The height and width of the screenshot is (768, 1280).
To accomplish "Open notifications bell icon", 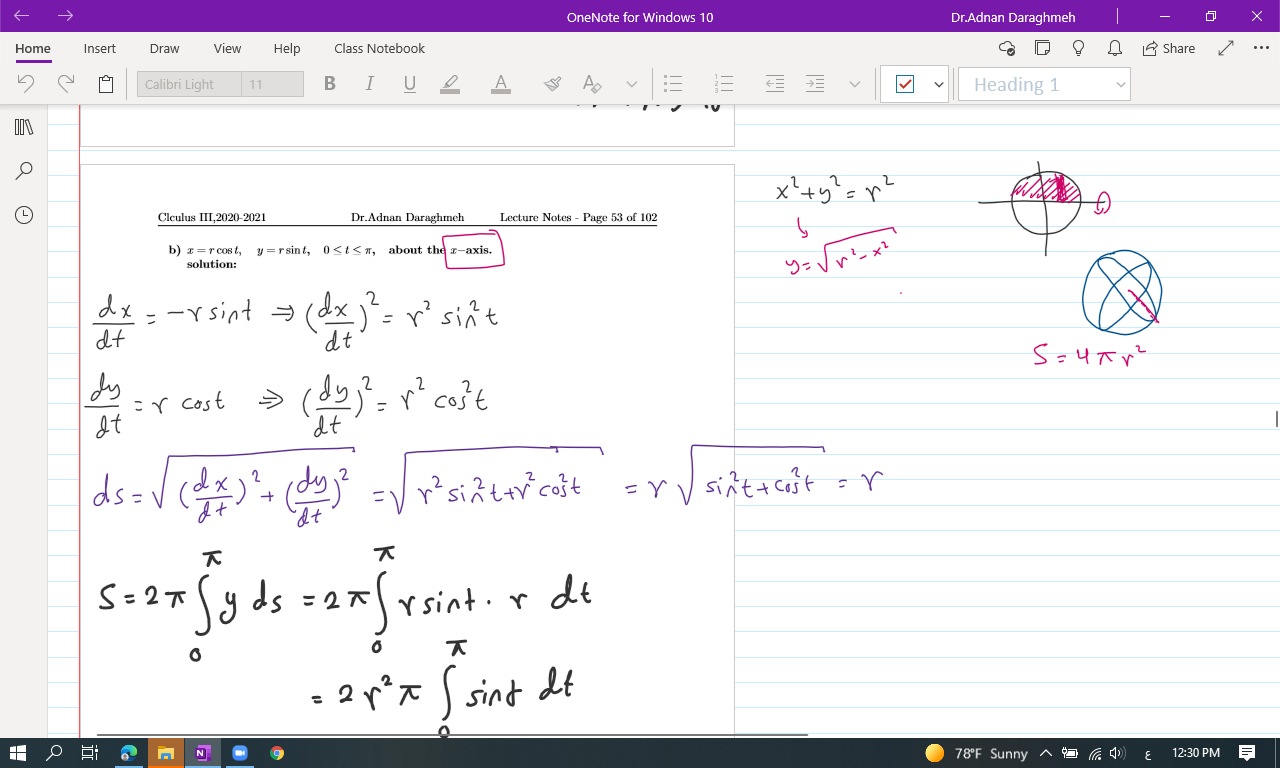I will click(x=1114, y=48).
